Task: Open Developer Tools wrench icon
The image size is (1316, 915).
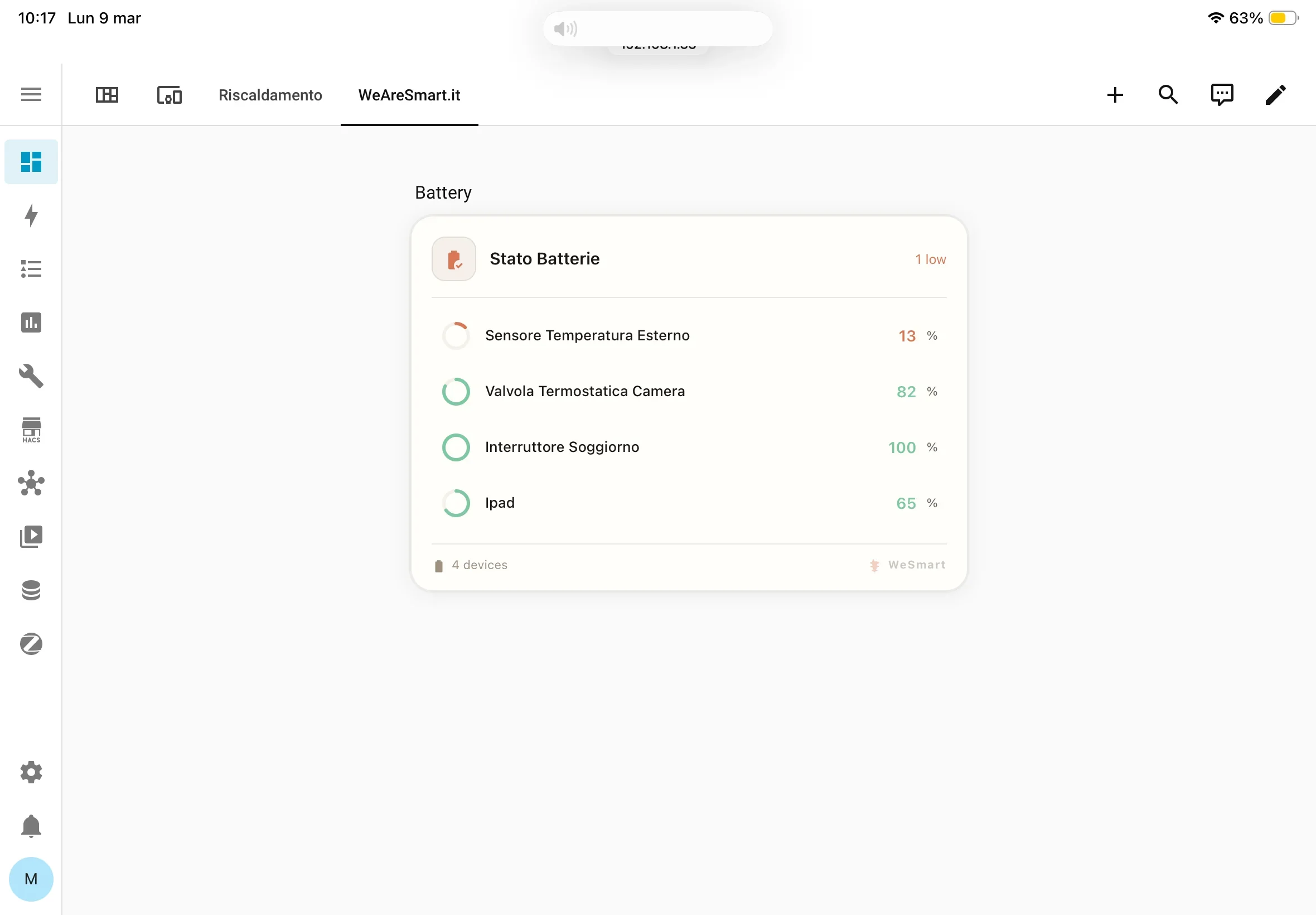Action: click(31, 376)
